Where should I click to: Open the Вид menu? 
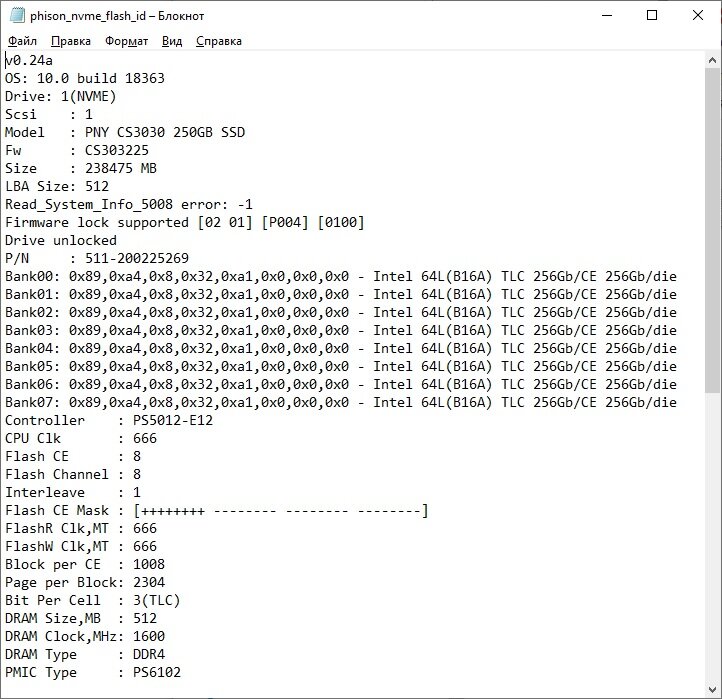[172, 41]
